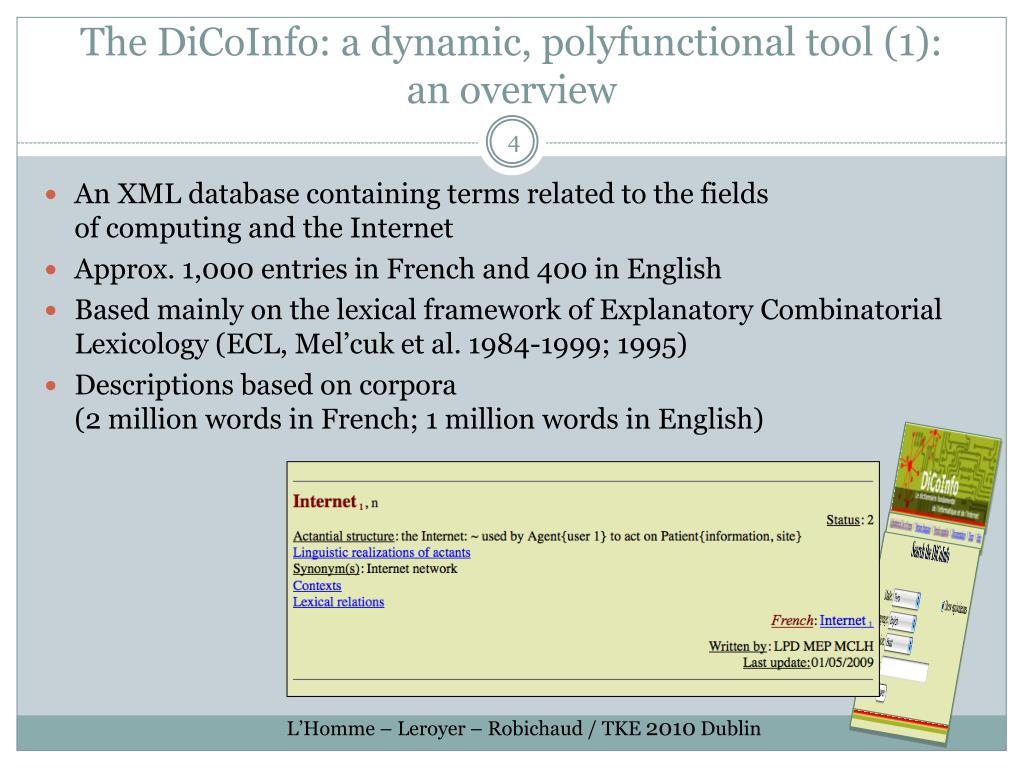This screenshot has height=768, width=1024.
Task: Follow the French Internet equivalent link
Action: 846,620
